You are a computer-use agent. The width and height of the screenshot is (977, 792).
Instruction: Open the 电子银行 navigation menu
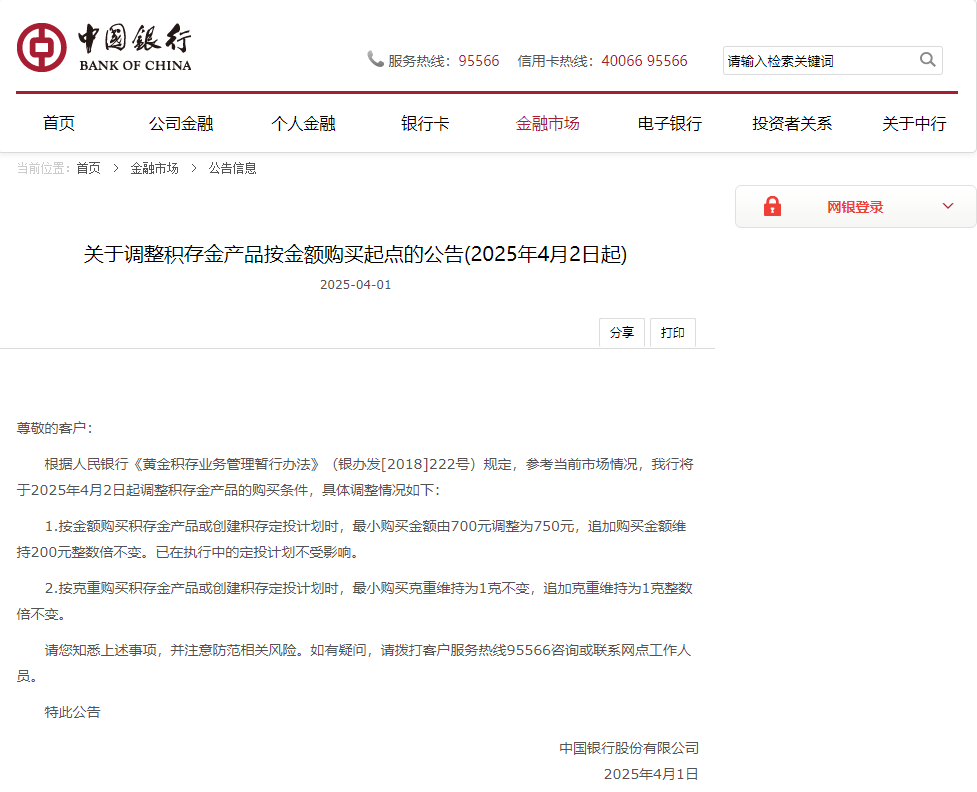pos(669,123)
